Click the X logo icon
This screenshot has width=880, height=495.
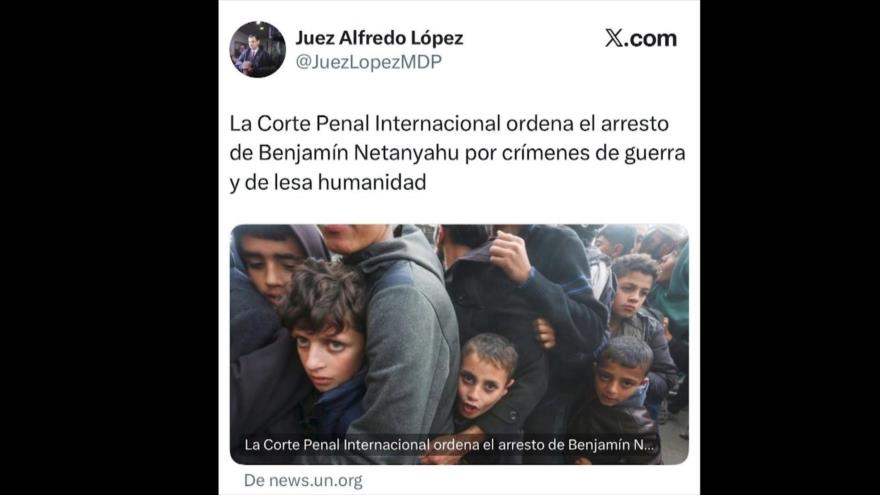(x=614, y=38)
